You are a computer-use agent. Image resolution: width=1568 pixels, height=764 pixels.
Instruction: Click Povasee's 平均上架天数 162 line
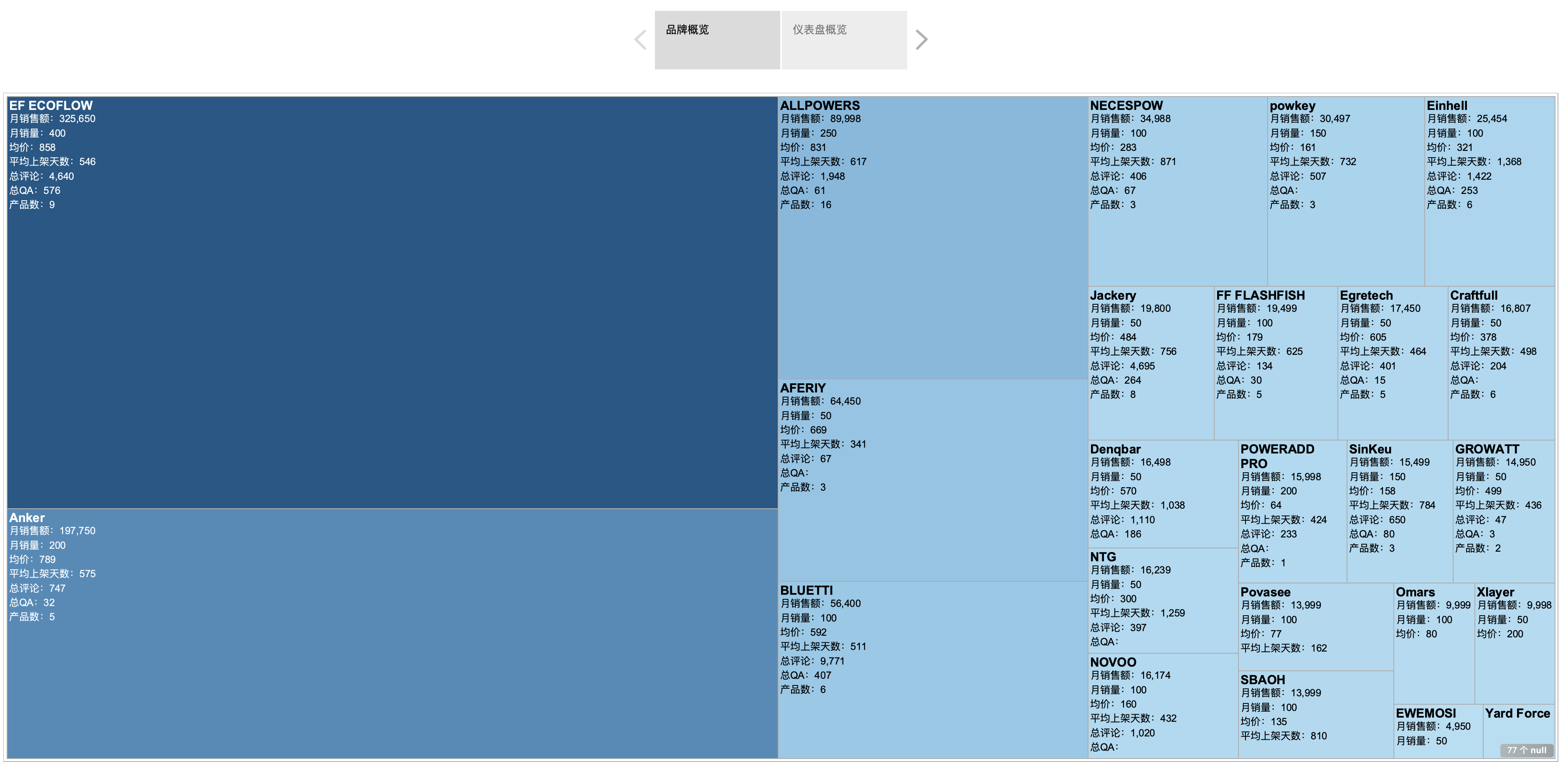(x=1284, y=649)
